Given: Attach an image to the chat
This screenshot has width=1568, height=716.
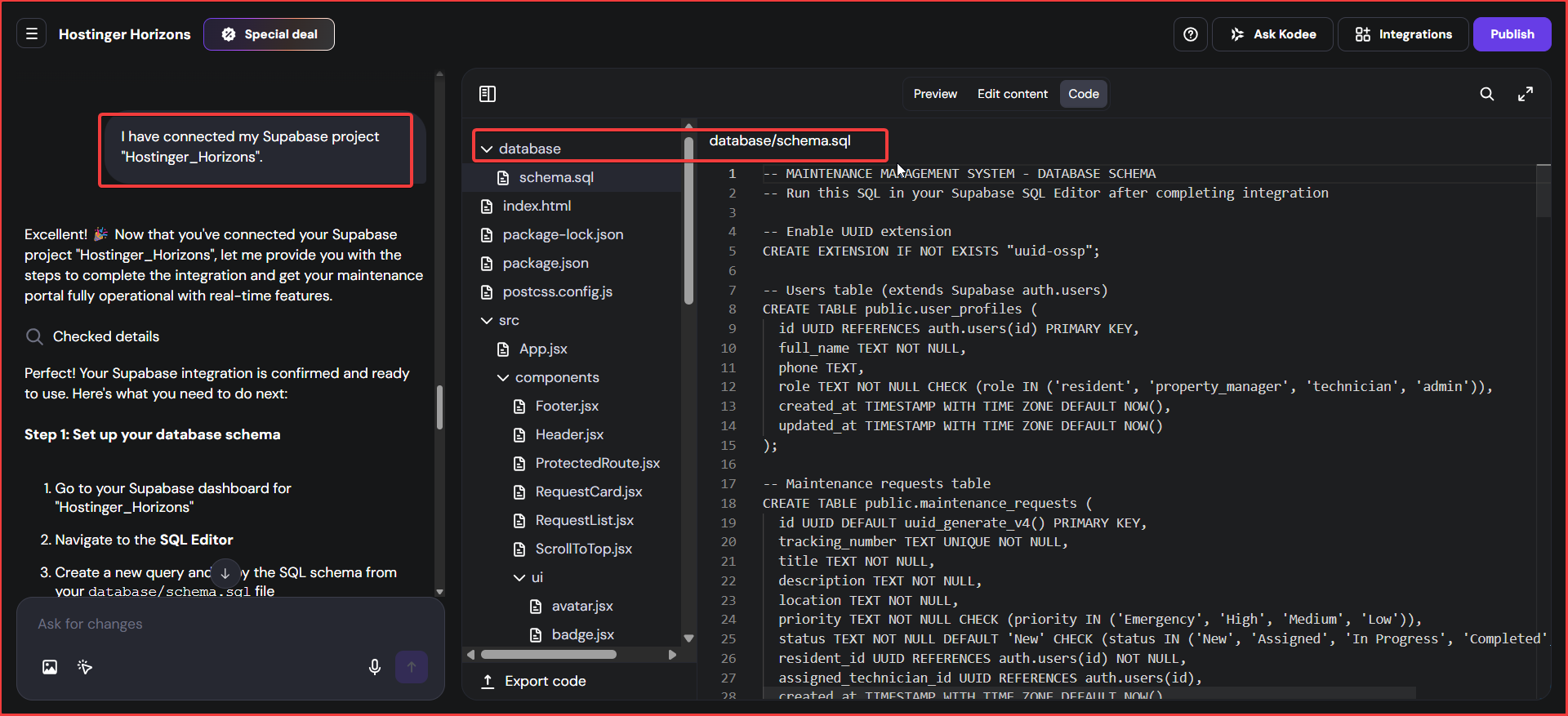Looking at the screenshot, I should tap(50, 667).
